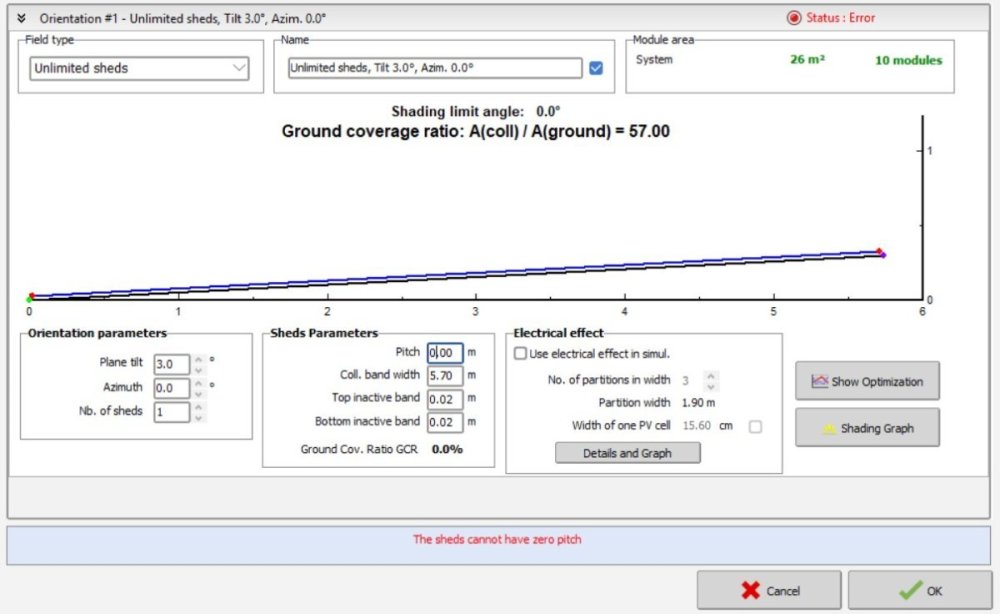Click the orientation Name text field

pos(434,68)
